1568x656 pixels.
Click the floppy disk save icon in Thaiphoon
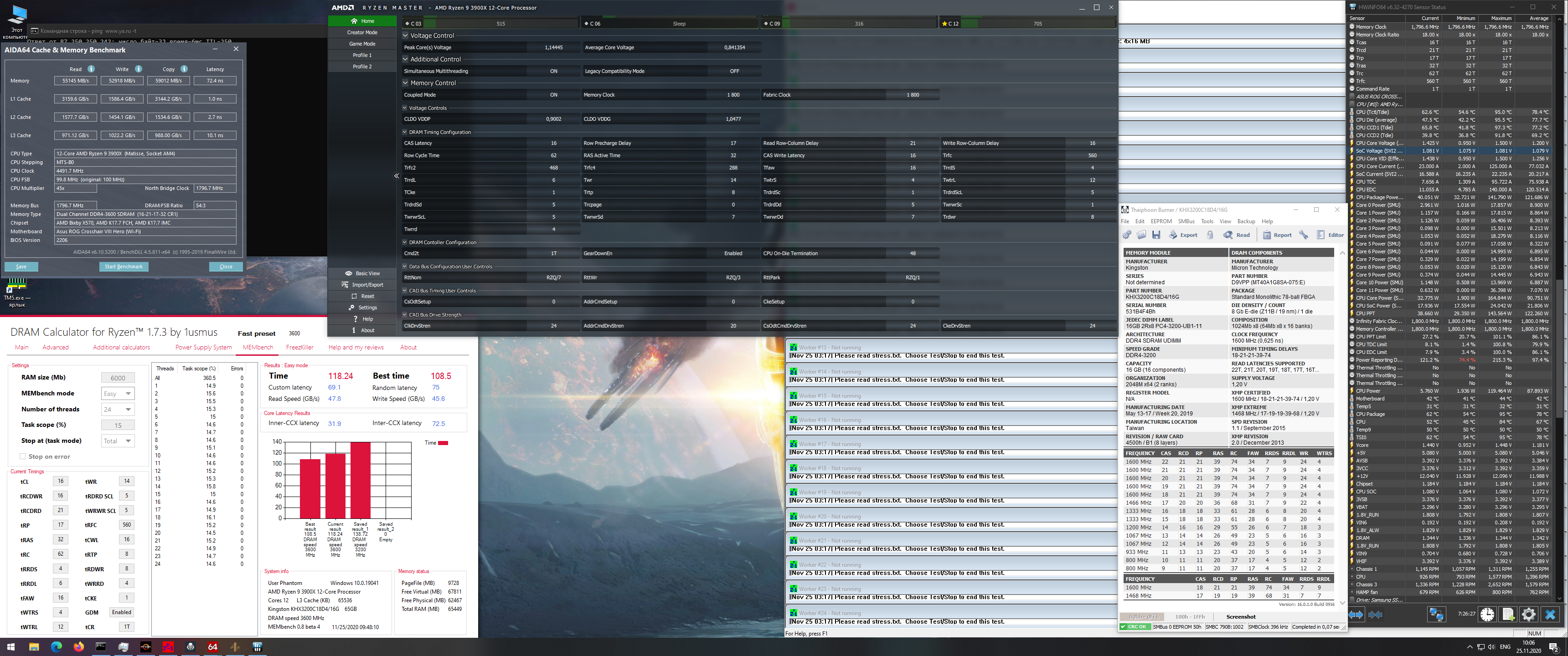[1156, 235]
